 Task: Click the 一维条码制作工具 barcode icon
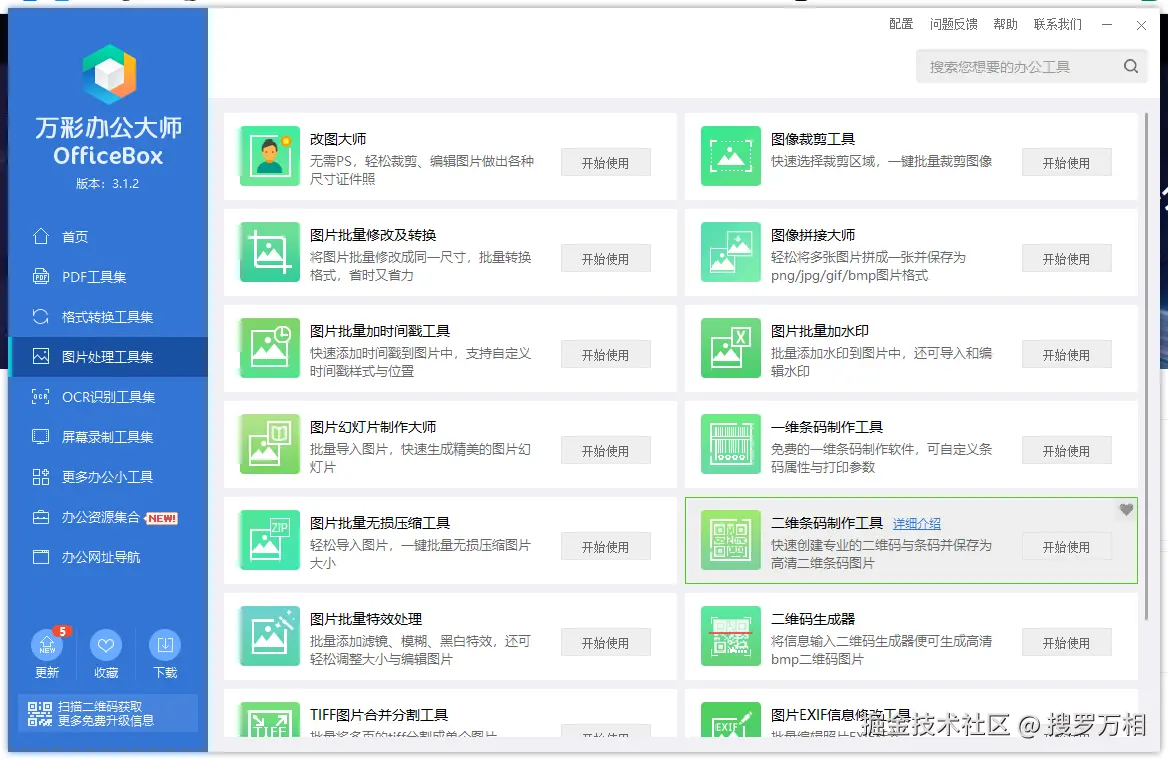[x=731, y=444]
